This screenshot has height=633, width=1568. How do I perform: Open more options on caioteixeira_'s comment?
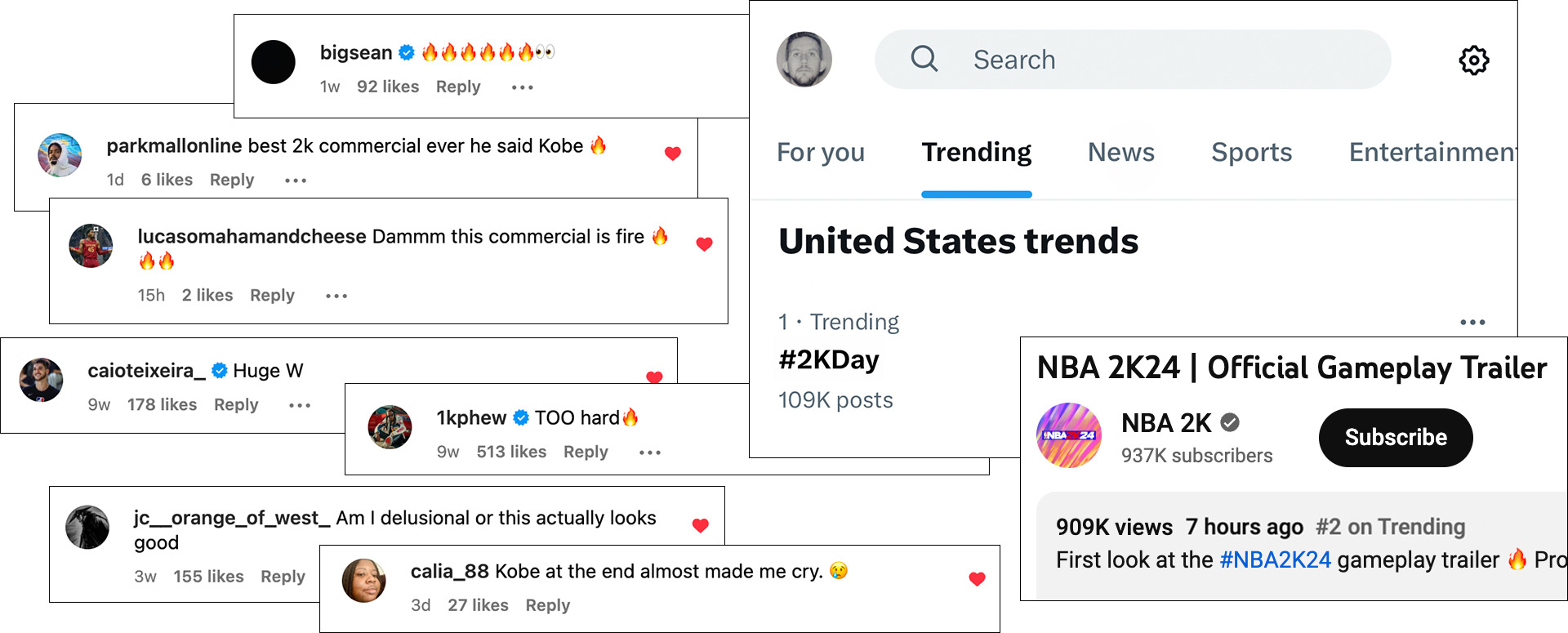coord(300,405)
